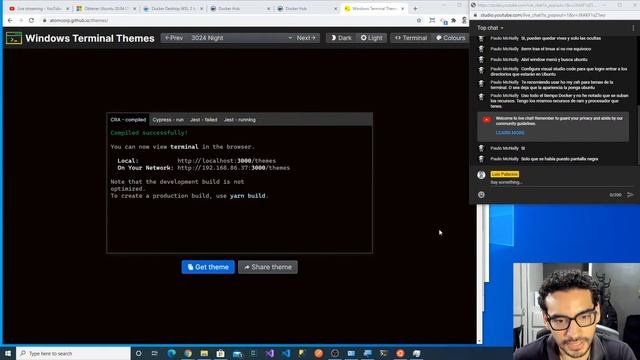This screenshot has width=640, height=360.
Task: Open Microsoft Store from the taskbar
Action: tap(220, 353)
